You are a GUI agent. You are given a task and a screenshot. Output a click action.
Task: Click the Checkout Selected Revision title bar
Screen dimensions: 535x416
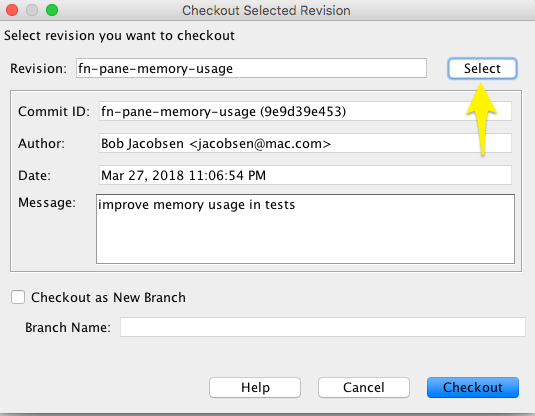click(266, 11)
